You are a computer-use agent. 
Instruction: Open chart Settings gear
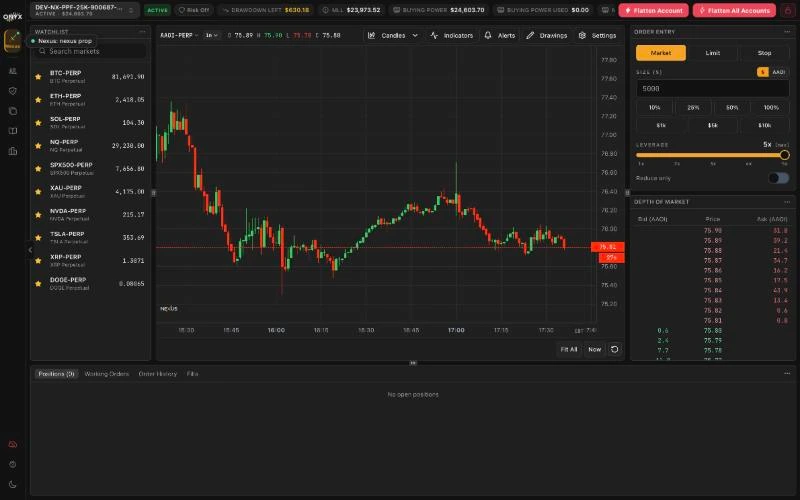pyautogui.click(x=597, y=35)
